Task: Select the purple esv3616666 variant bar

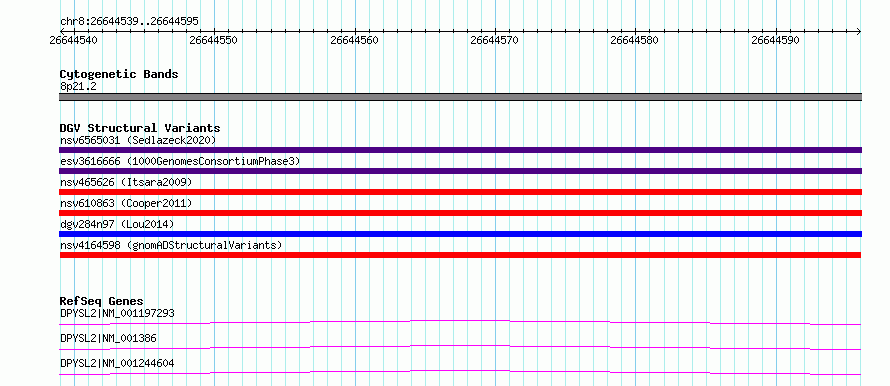Action: pos(460,171)
